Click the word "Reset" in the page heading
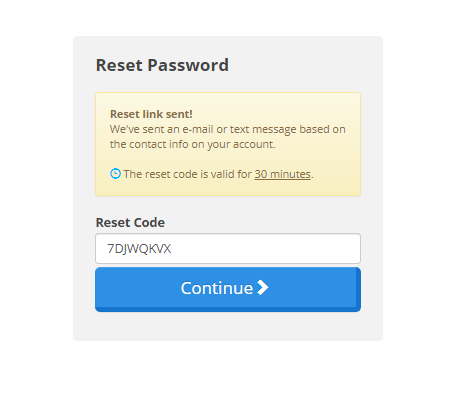This screenshot has height=412, width=454. click(119, 65)
